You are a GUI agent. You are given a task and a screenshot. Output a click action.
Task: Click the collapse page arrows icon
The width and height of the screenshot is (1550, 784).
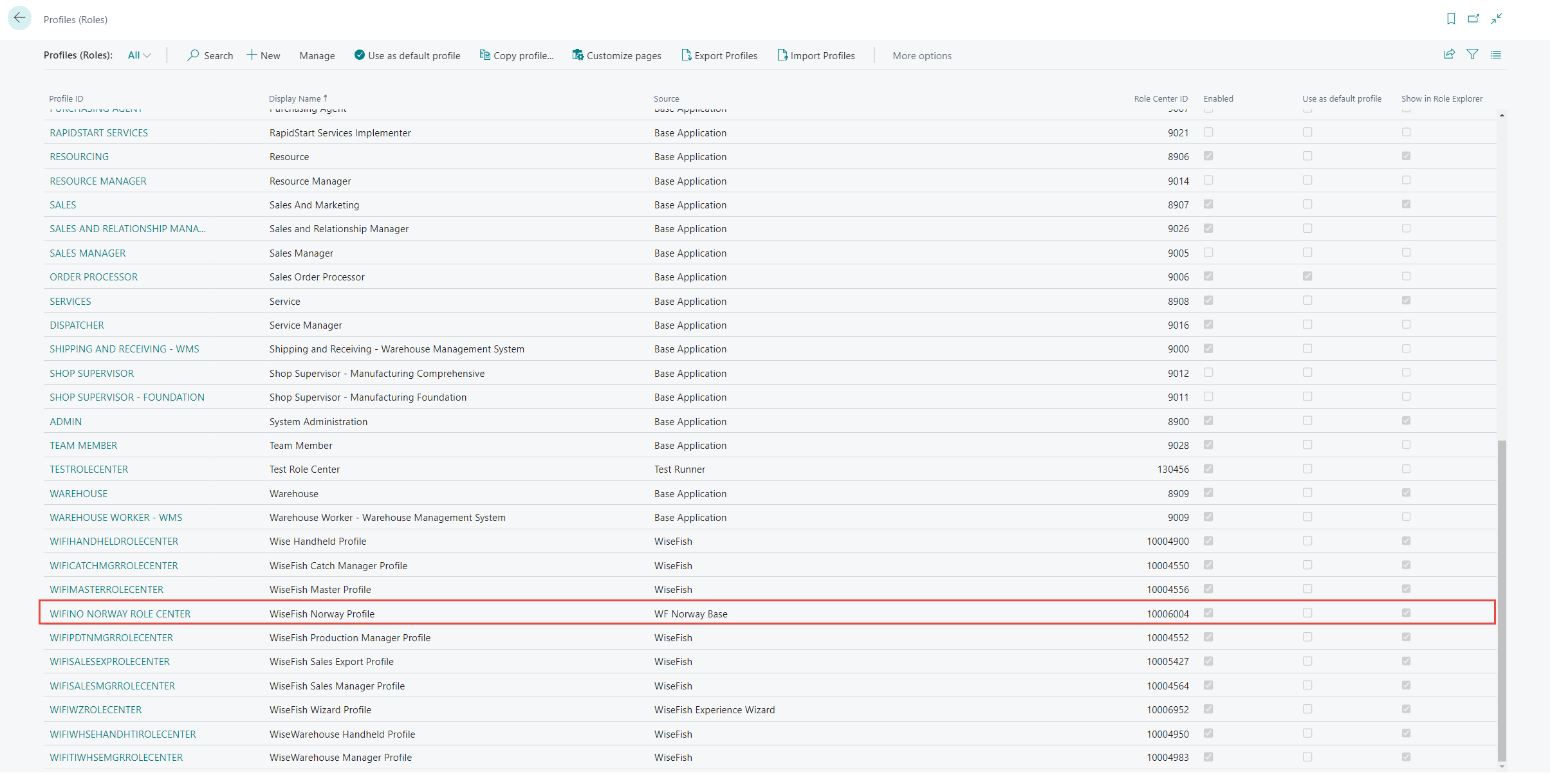1497,19
